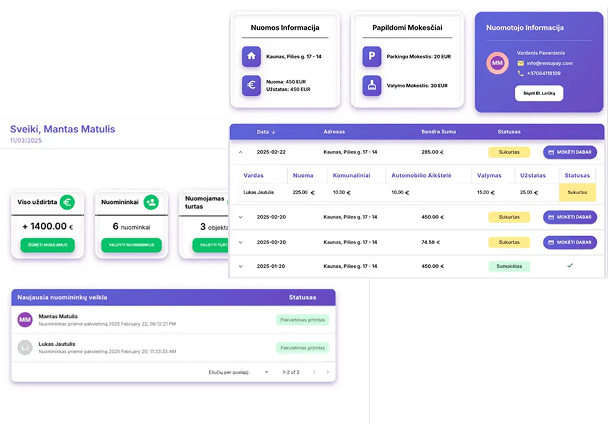
Task: Click the Sveiki, Mantas Matulis greeting
Action: point(62,129)
